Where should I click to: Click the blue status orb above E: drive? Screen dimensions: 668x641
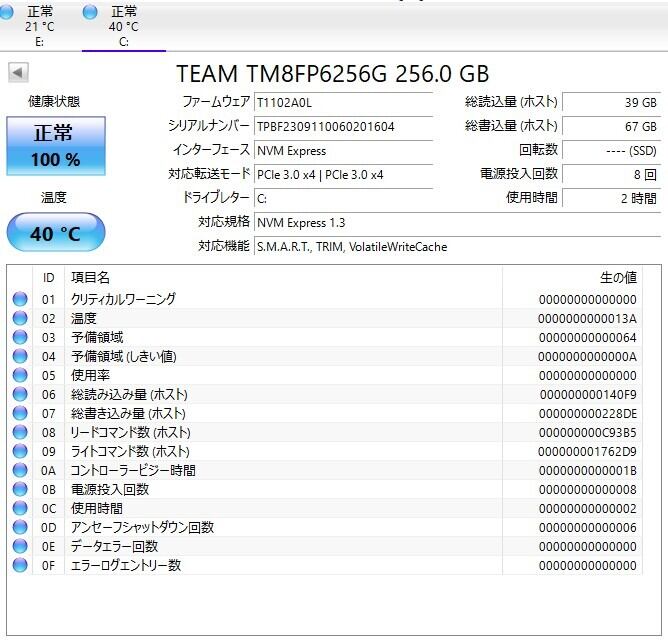tap(9, 12)
